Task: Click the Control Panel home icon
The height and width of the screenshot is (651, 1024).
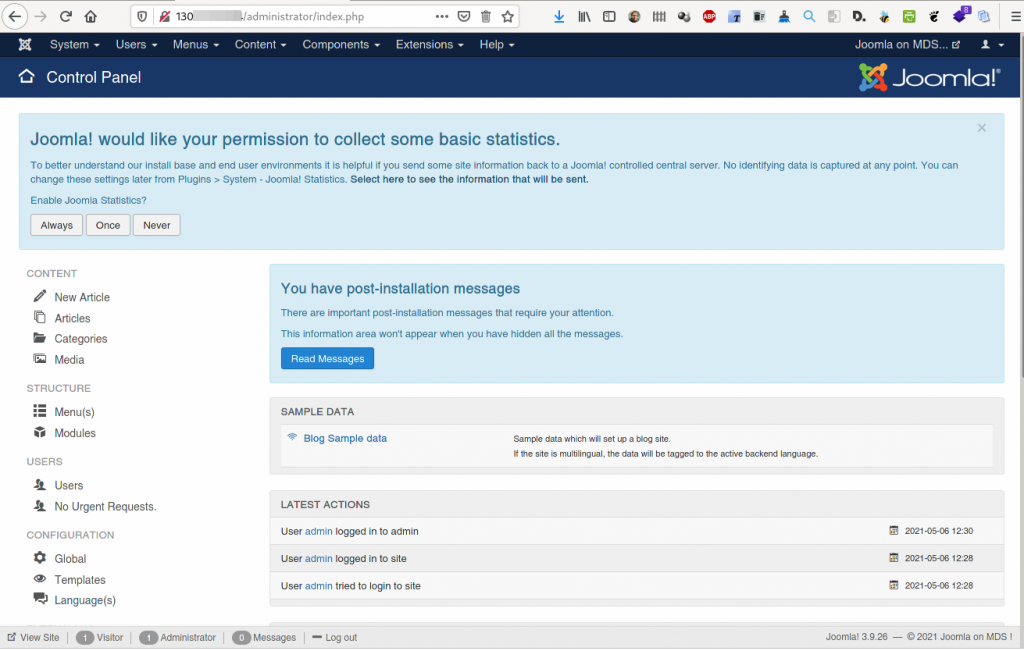Action: coord(26,76)
